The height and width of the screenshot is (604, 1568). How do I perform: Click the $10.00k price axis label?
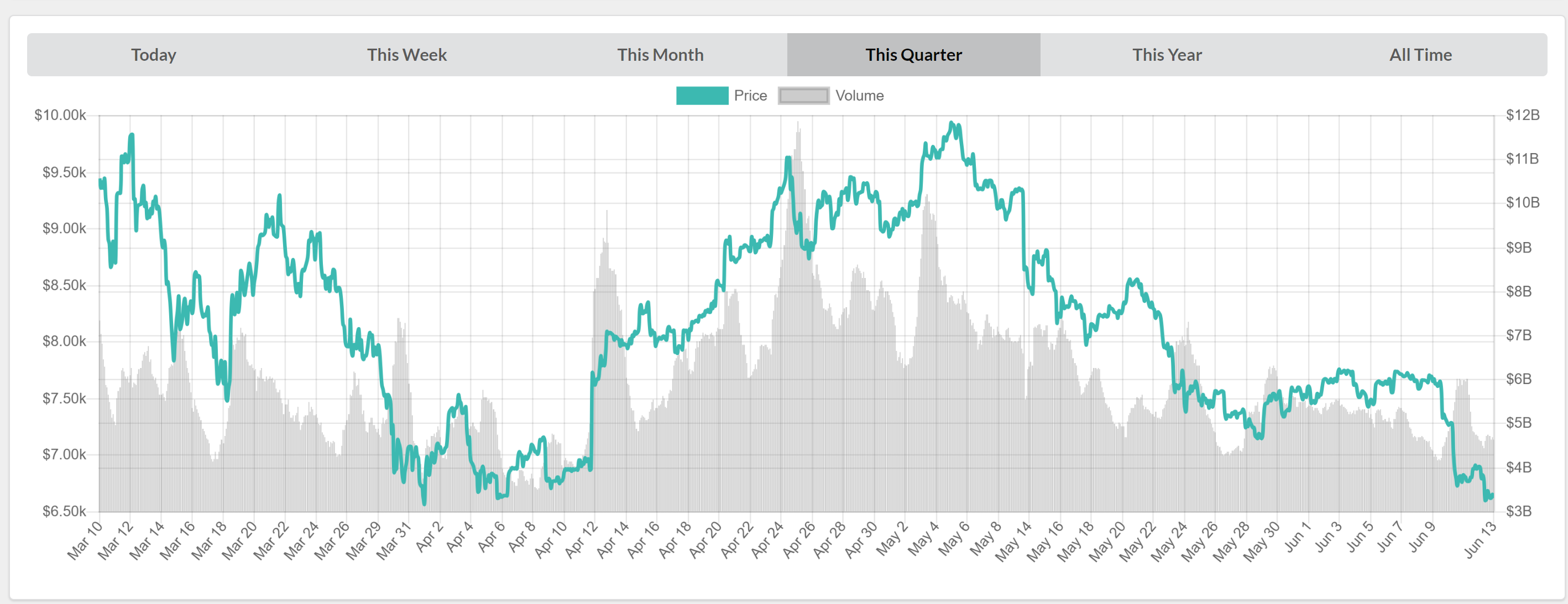point(60,115)
